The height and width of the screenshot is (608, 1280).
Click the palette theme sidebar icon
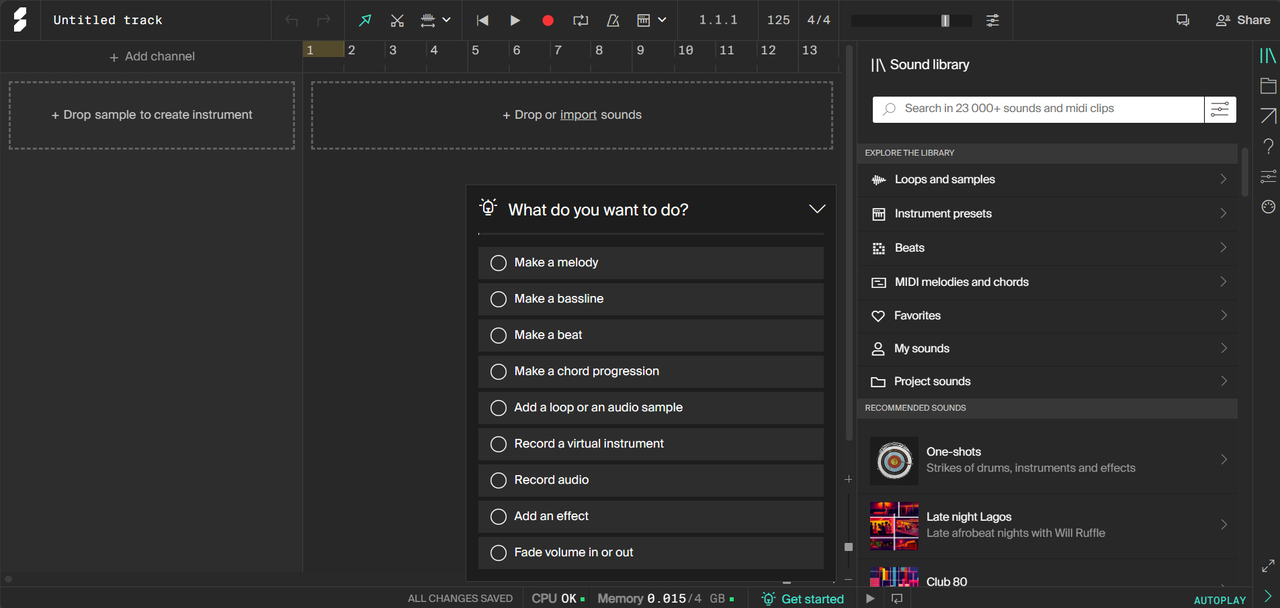[1268, 207]
